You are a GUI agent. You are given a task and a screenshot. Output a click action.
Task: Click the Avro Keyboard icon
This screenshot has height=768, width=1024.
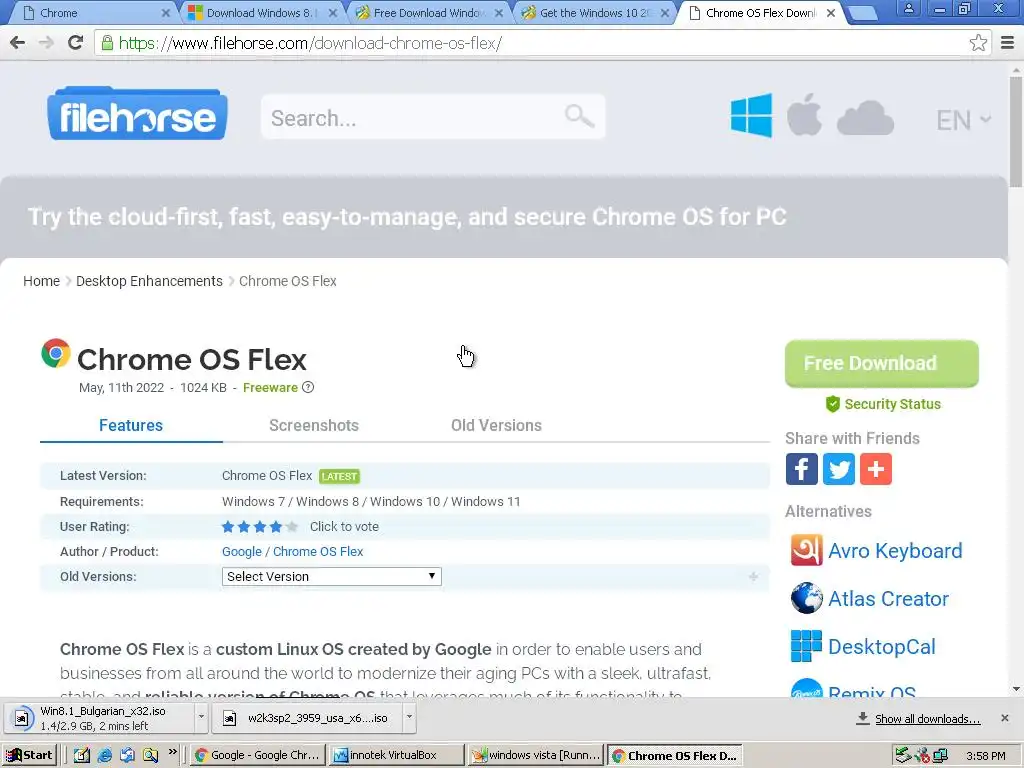coord(807,551)
